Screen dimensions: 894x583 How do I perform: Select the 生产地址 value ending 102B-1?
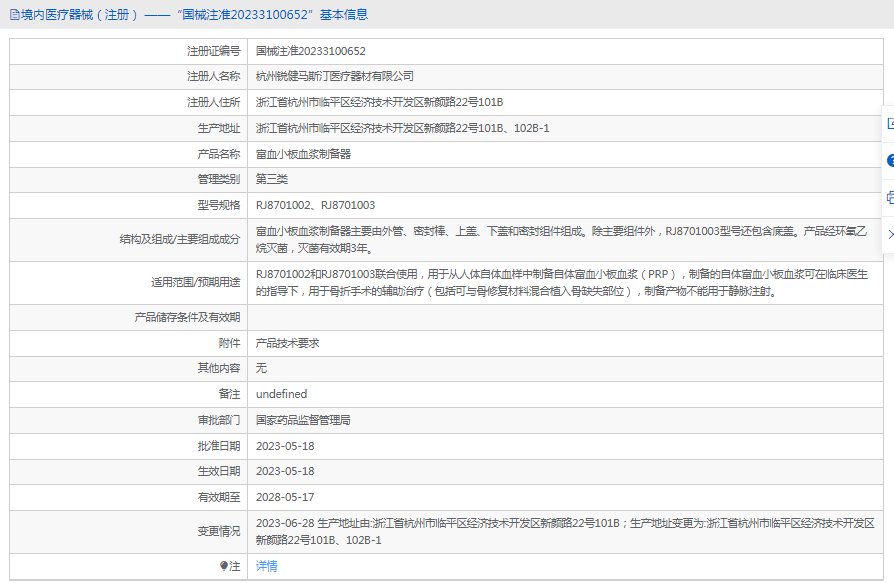coord(403,128)
